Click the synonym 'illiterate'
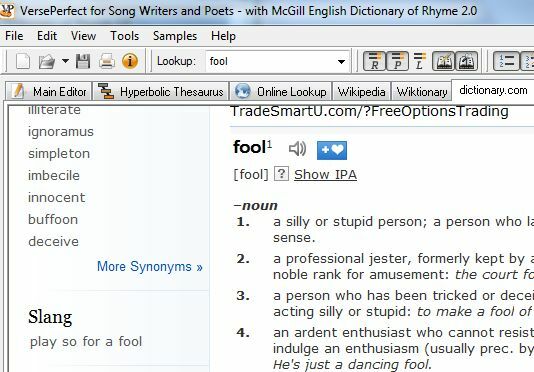Viewport: 534px width, 372px height. 54,110
